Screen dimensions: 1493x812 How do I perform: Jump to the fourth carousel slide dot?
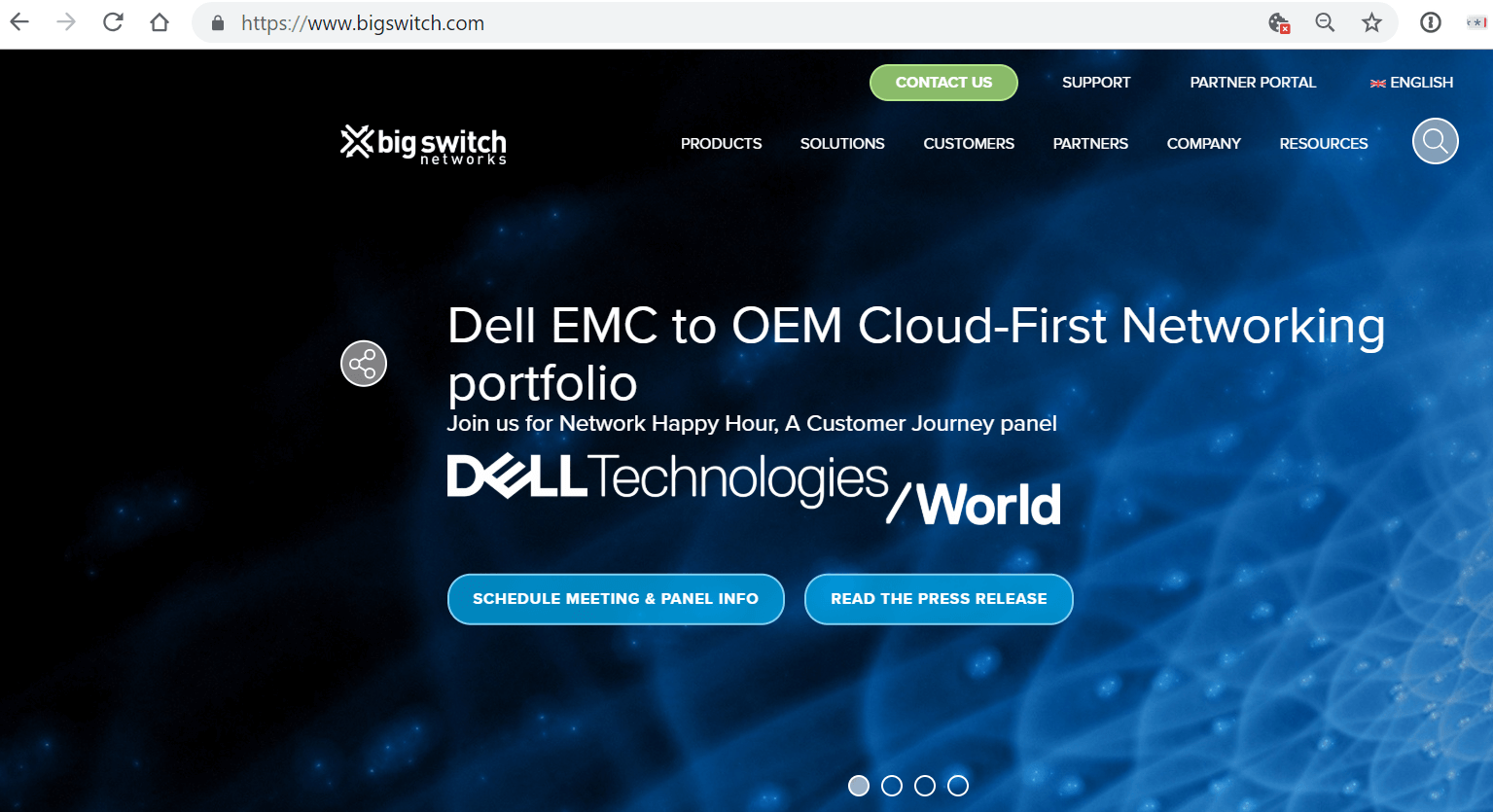point(958,786)
